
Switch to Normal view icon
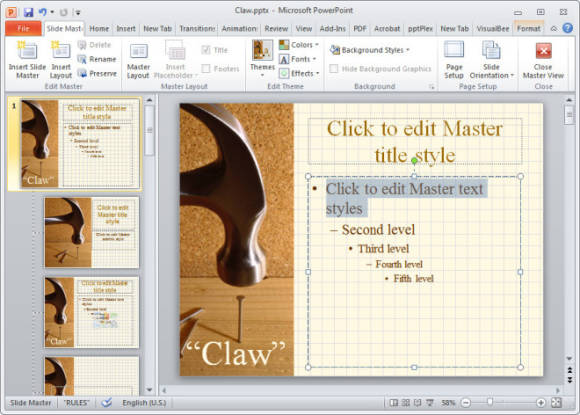click(394, 402)
